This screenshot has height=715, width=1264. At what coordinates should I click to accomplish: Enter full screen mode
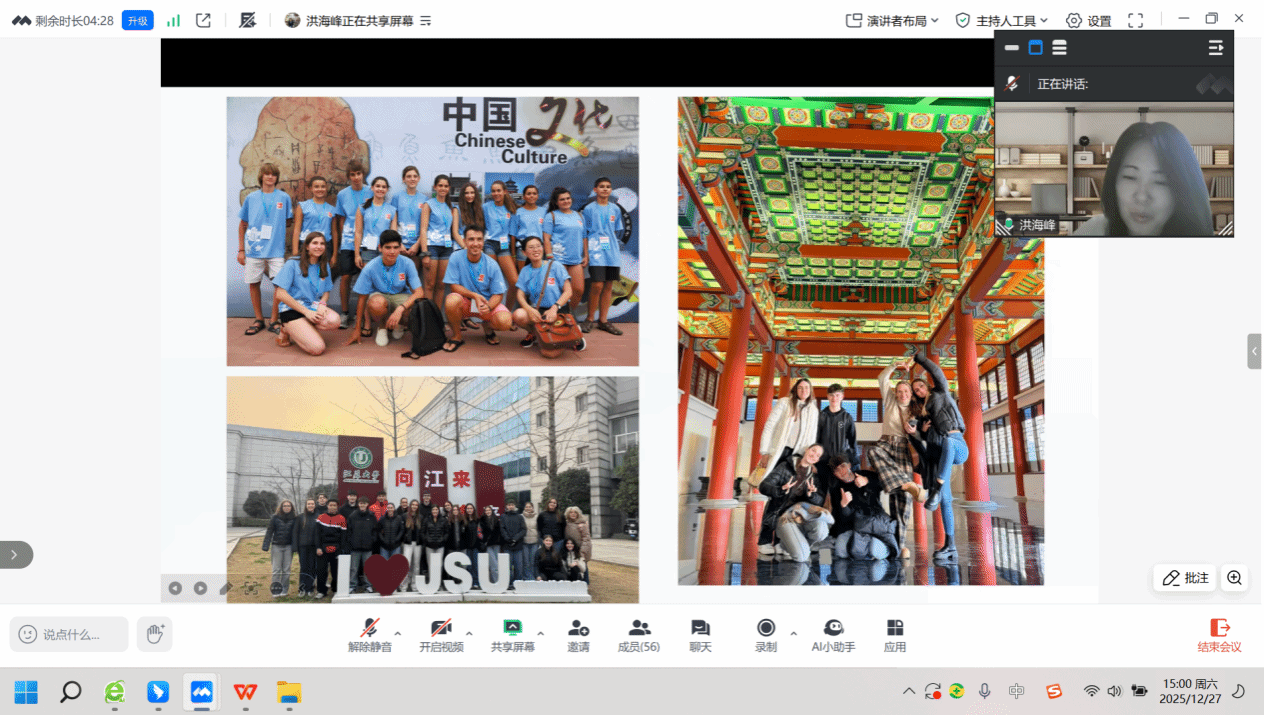tap(1135, 20)
